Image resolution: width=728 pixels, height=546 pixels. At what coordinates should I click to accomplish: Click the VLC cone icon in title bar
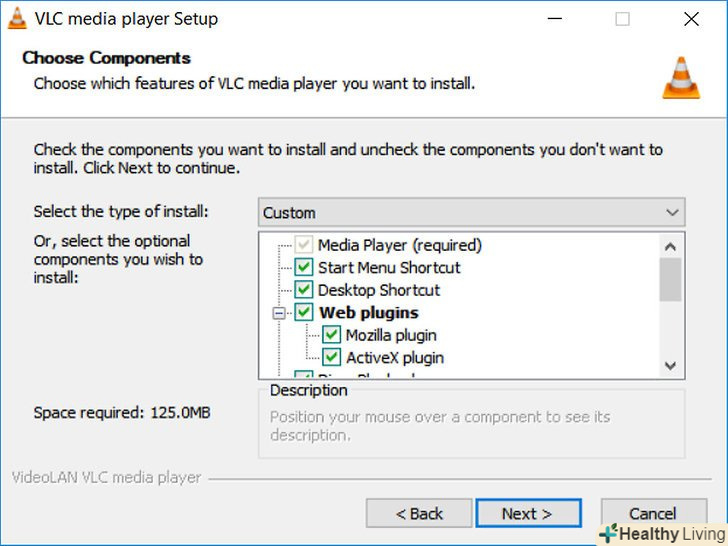pos(16,19)
